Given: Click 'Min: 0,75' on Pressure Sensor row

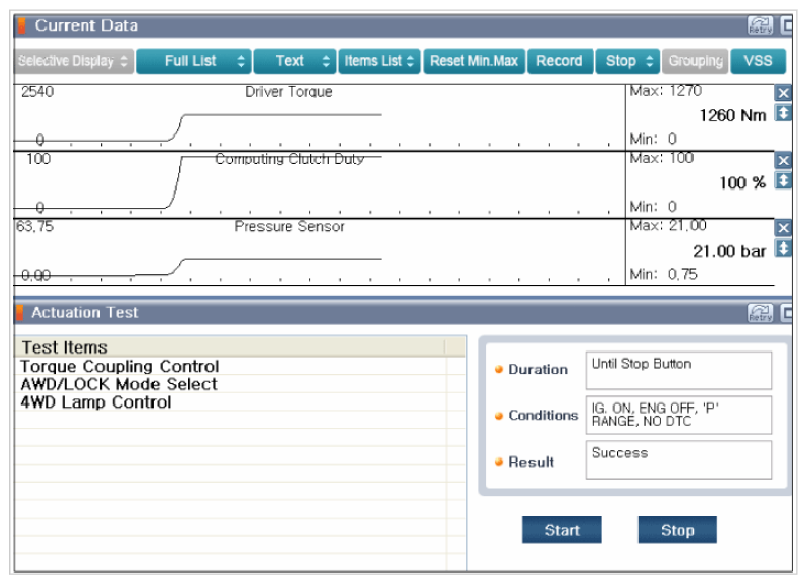Looking at the screenshot, I should point(663,274).
